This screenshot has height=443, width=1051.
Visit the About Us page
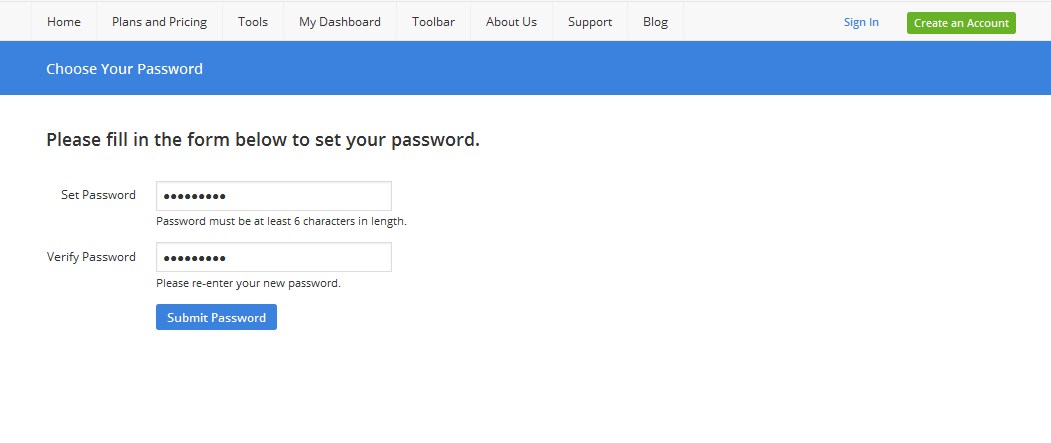[511, 22]
